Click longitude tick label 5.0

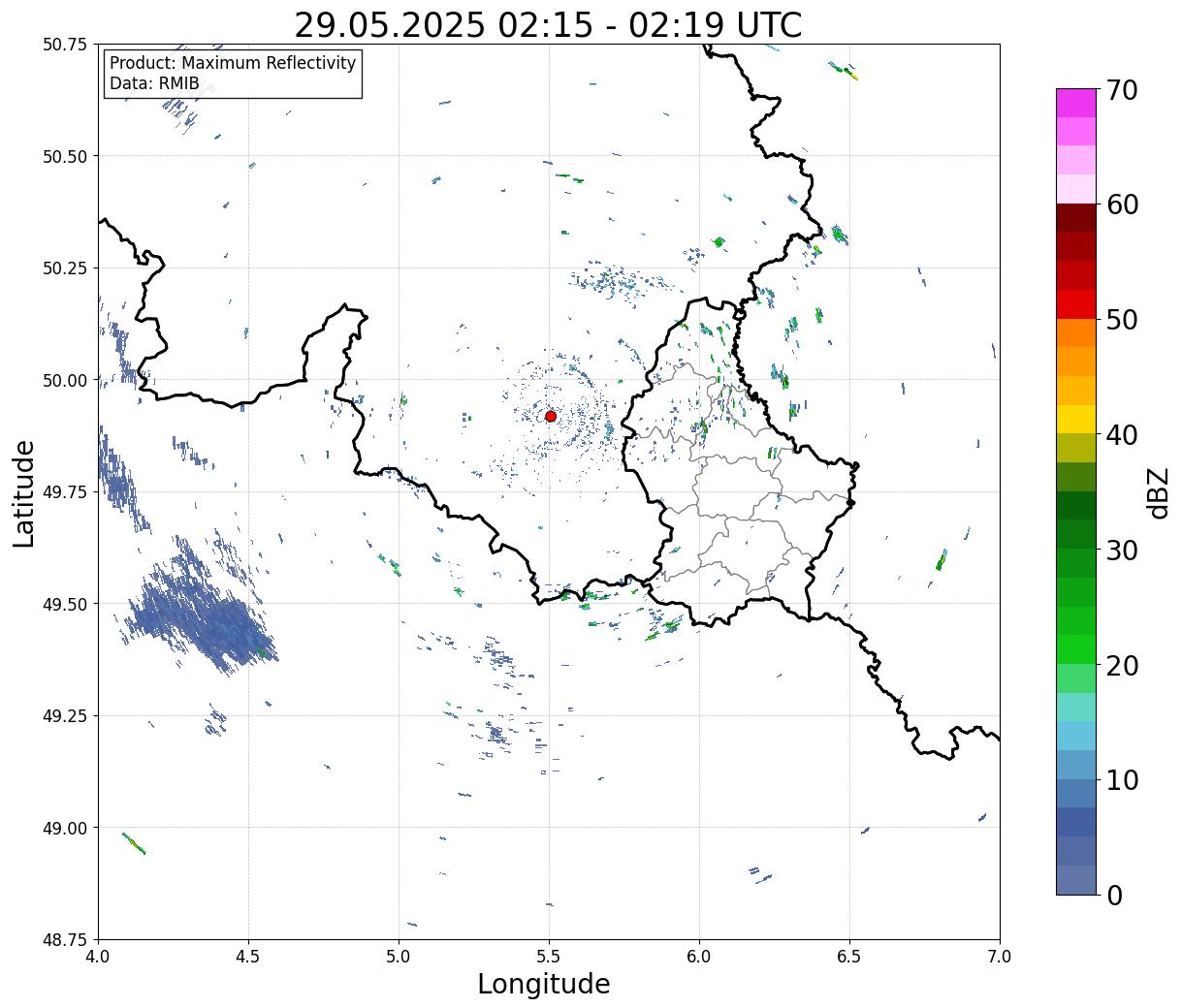[x=399, y=957]
